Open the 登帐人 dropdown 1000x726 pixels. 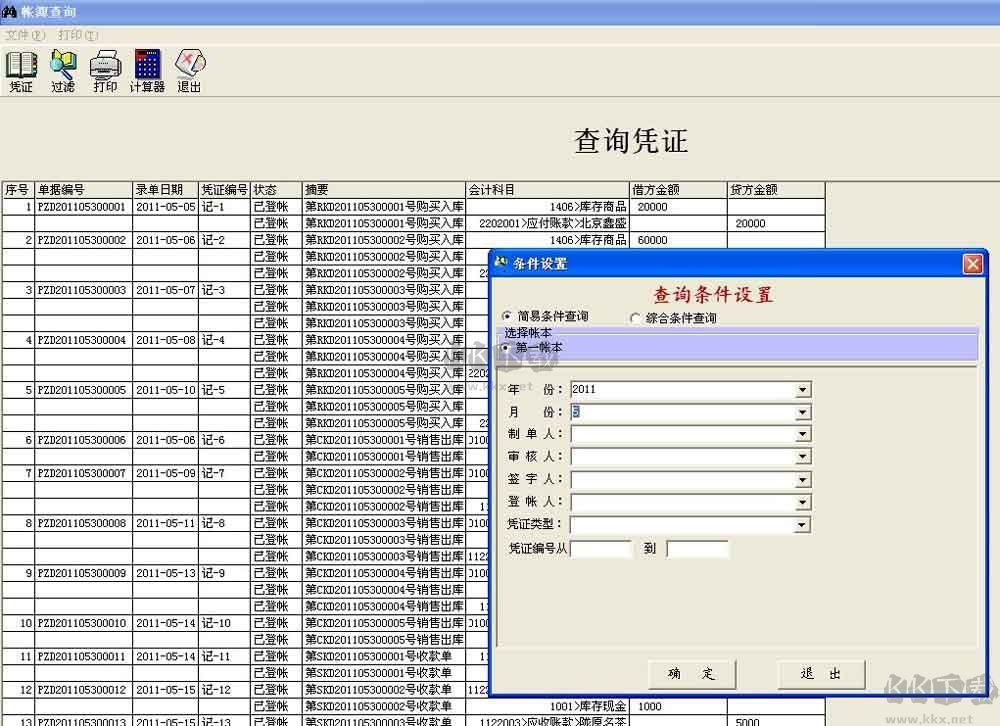click(805, 501)
